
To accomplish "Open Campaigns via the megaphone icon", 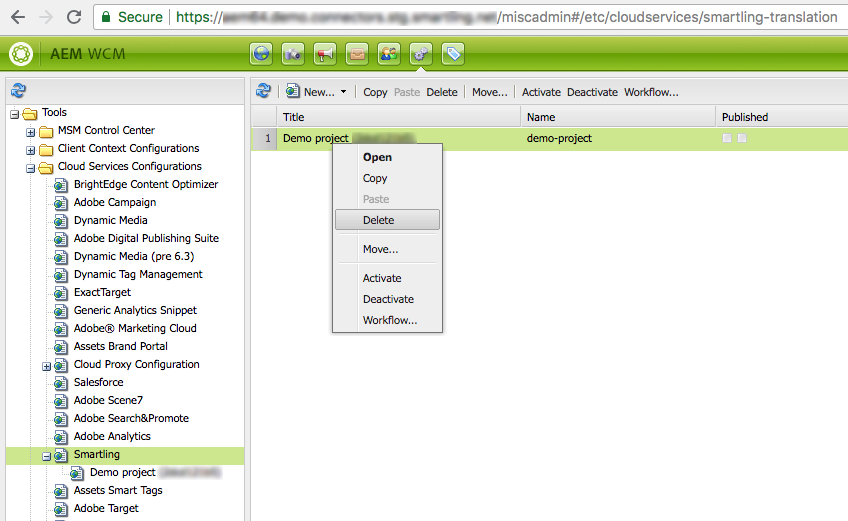I will (325, 54).
